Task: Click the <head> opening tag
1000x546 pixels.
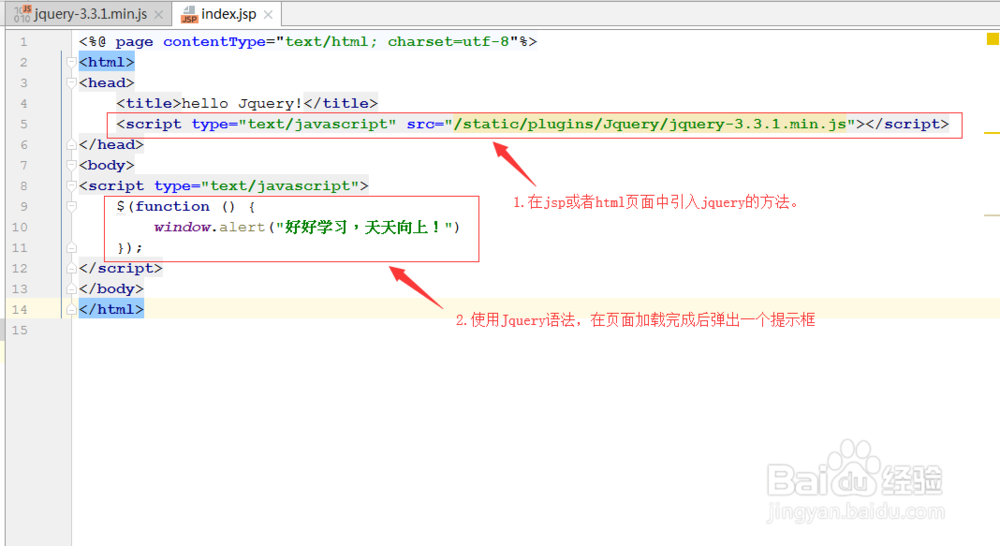Action: tap(107, 82)
